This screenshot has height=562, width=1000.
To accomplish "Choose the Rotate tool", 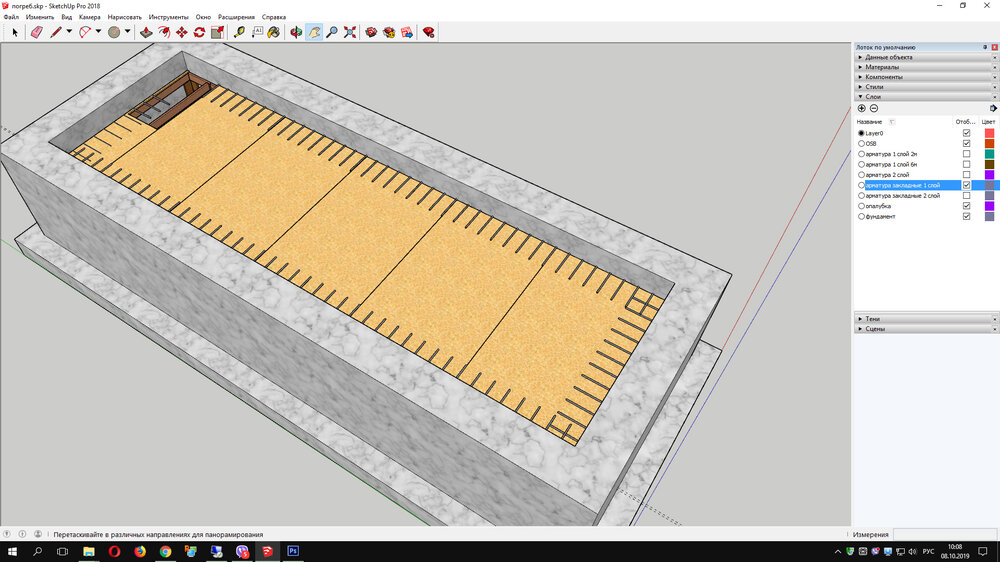I will [199, 32].
